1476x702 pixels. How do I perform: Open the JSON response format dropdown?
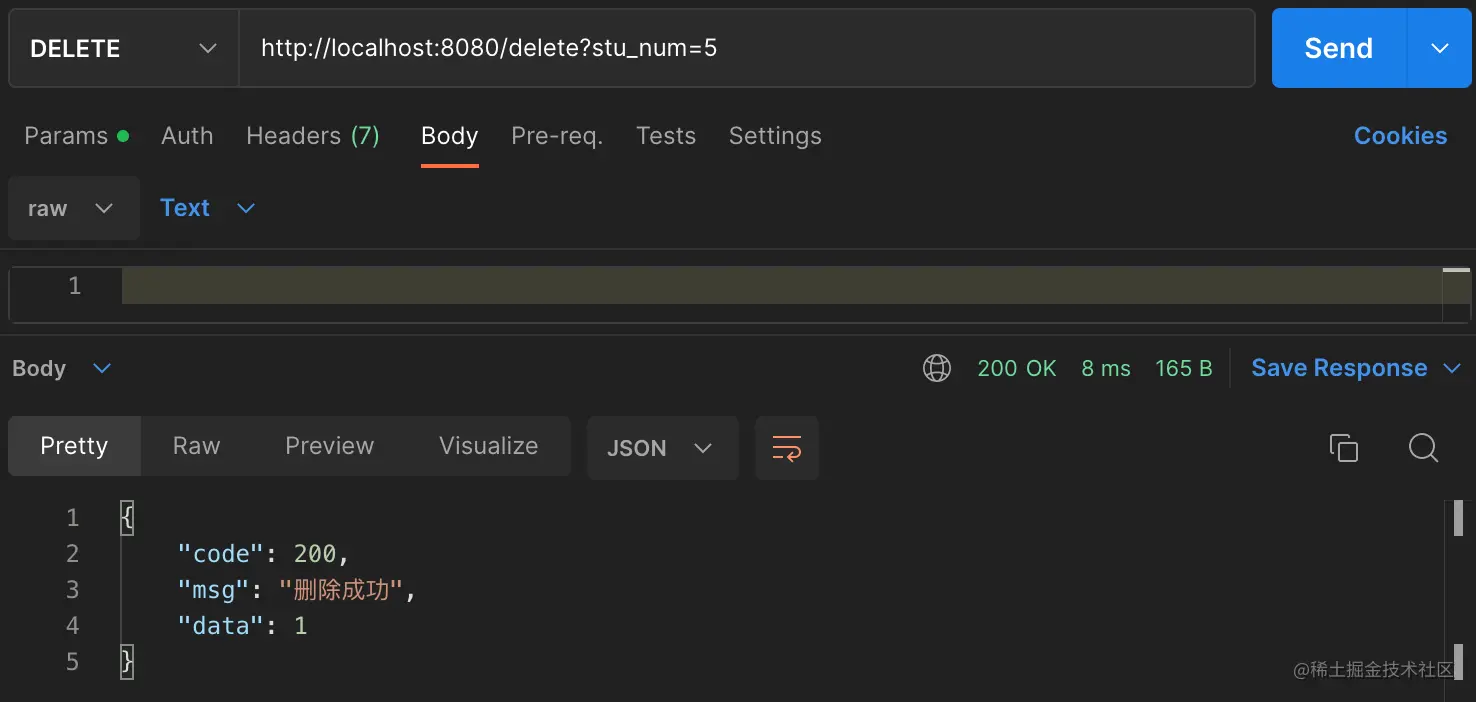coord(661,448)
